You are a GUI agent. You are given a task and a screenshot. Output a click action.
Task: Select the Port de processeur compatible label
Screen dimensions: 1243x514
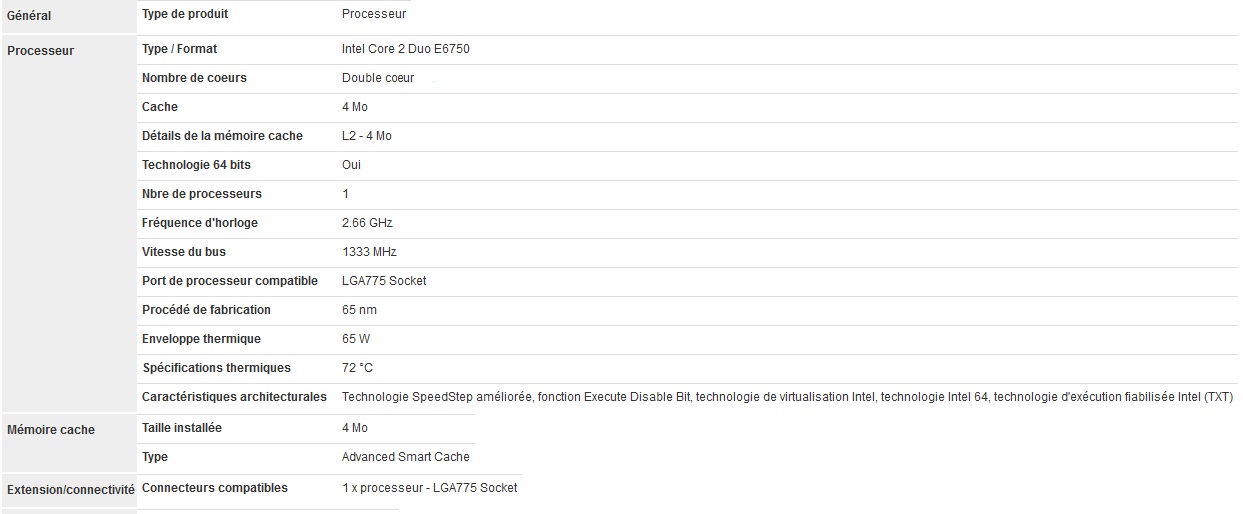click(230, 281)
